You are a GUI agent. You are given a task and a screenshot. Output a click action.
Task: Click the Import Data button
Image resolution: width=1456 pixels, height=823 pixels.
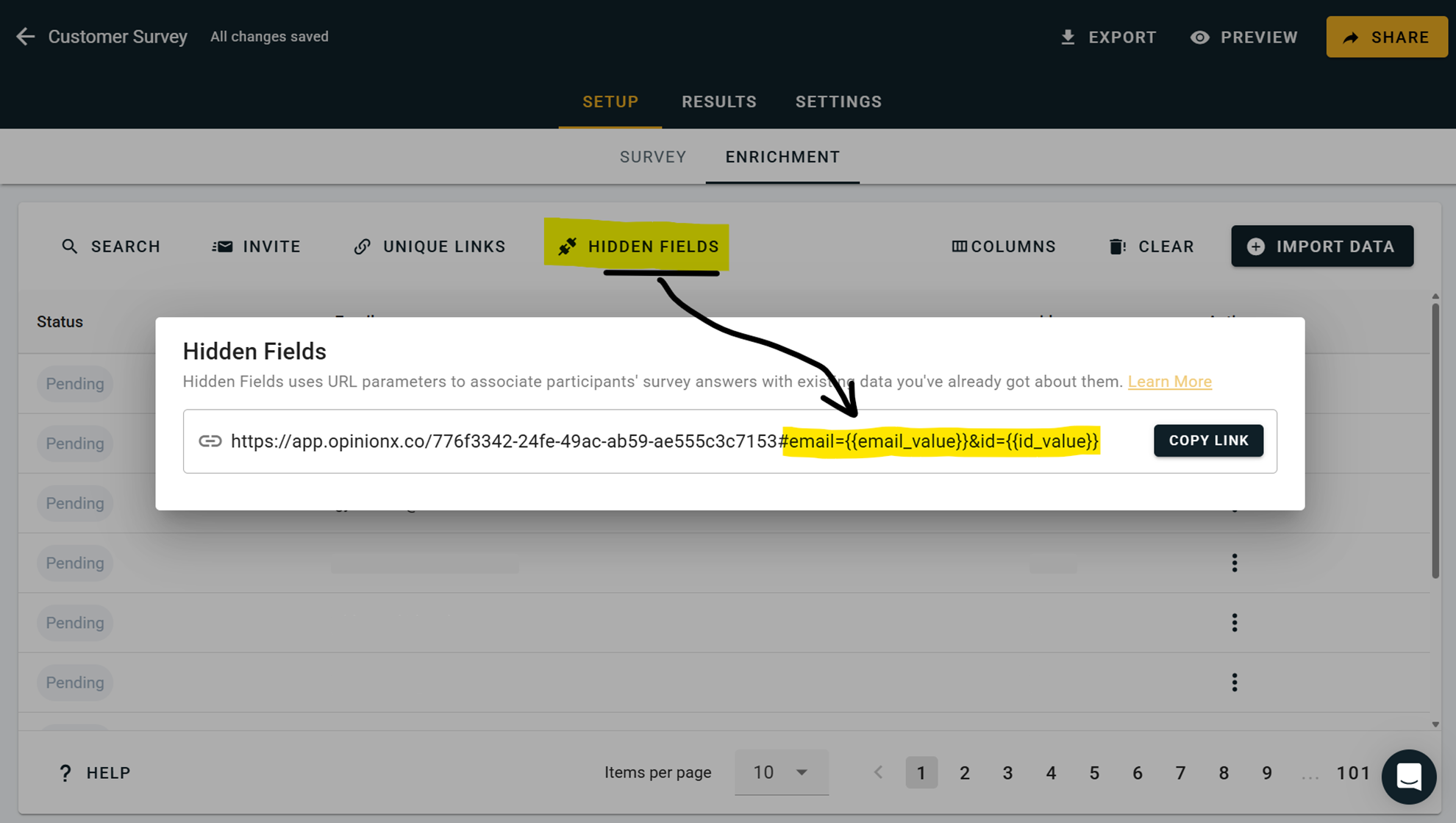tap(1321, 246)
